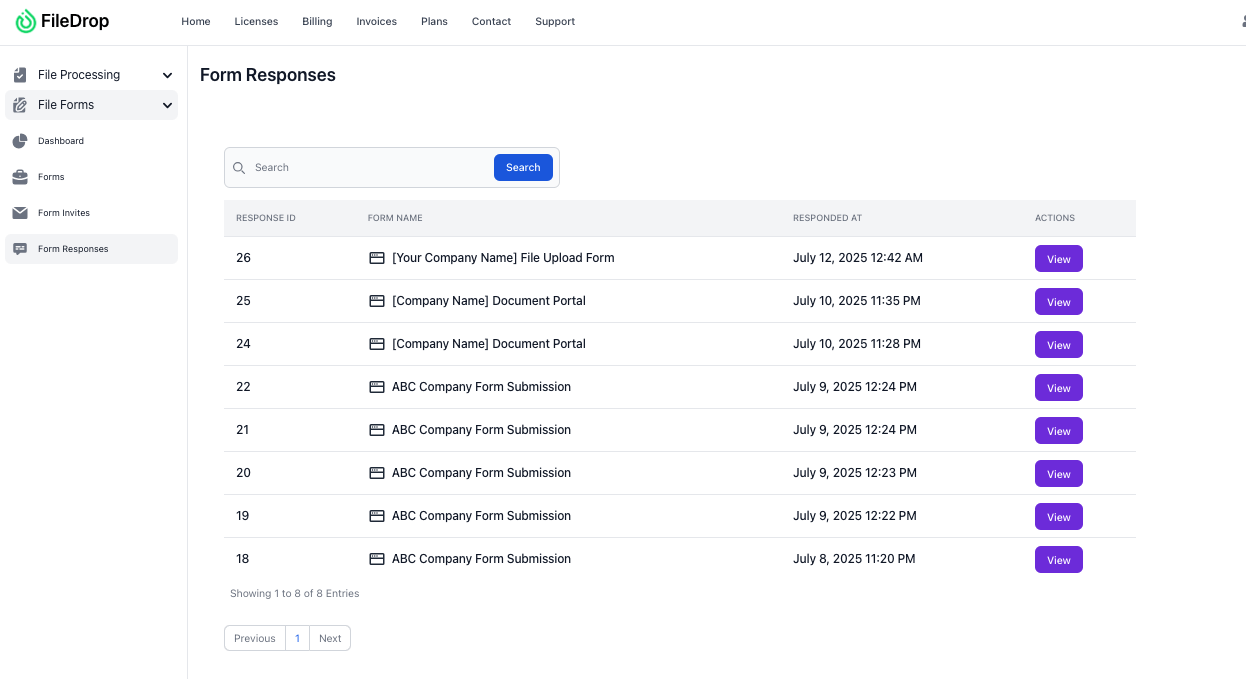Click form icon in response 21 row
This screenshot has height=679, width=1246.
click(x=377, y=430)
